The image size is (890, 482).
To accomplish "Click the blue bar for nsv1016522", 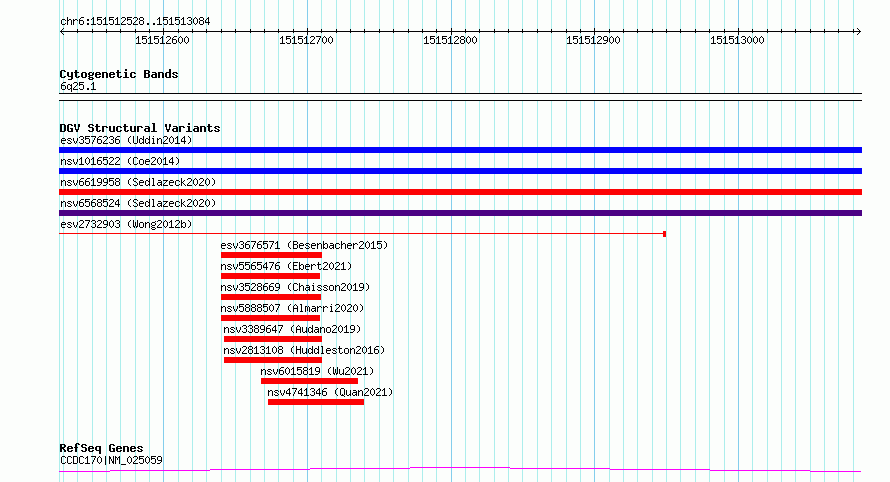I will tap(460, 171).
